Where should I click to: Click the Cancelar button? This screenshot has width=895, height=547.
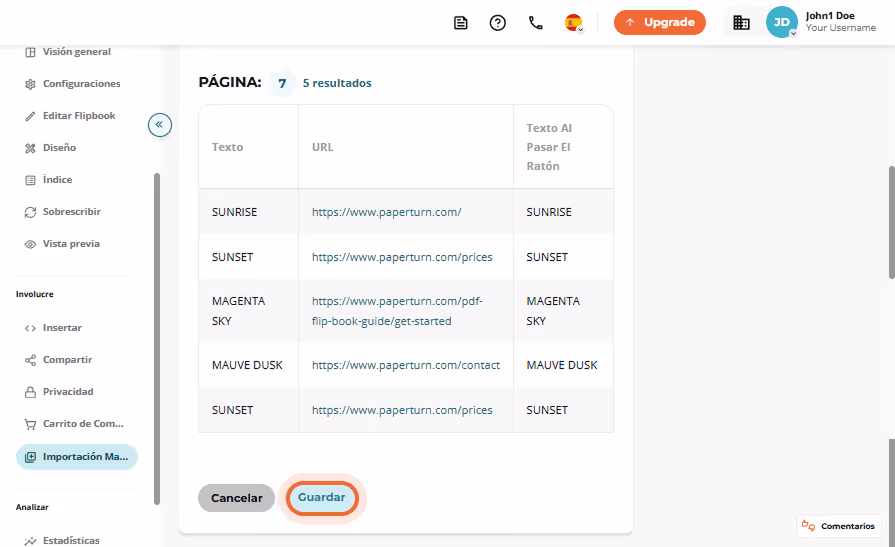(x=236, y=498)
